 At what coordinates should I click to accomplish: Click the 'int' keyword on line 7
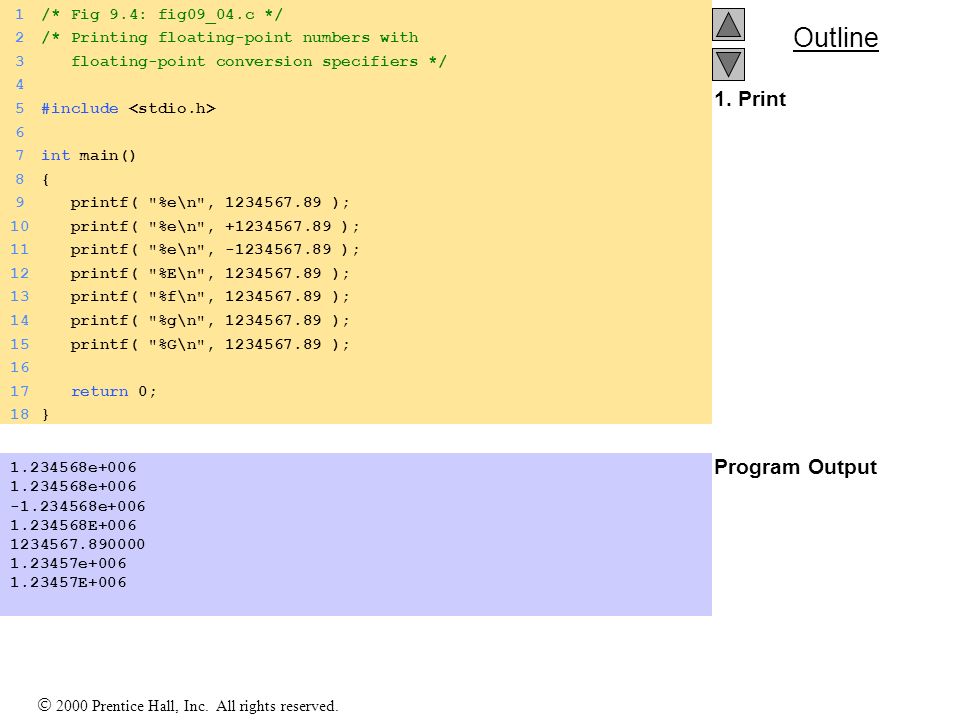[x=56, y=156]
